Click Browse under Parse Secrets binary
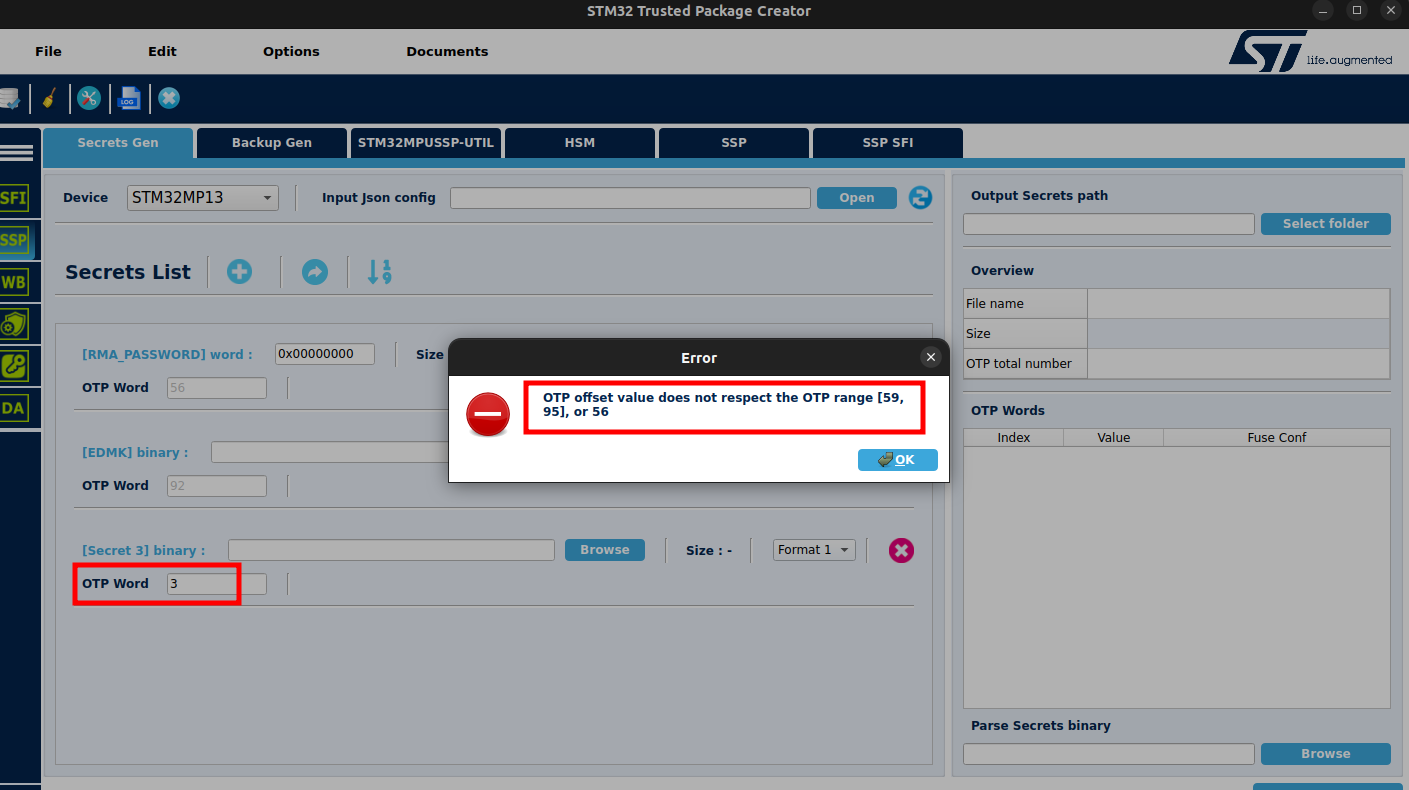 tap(1325, 753)
